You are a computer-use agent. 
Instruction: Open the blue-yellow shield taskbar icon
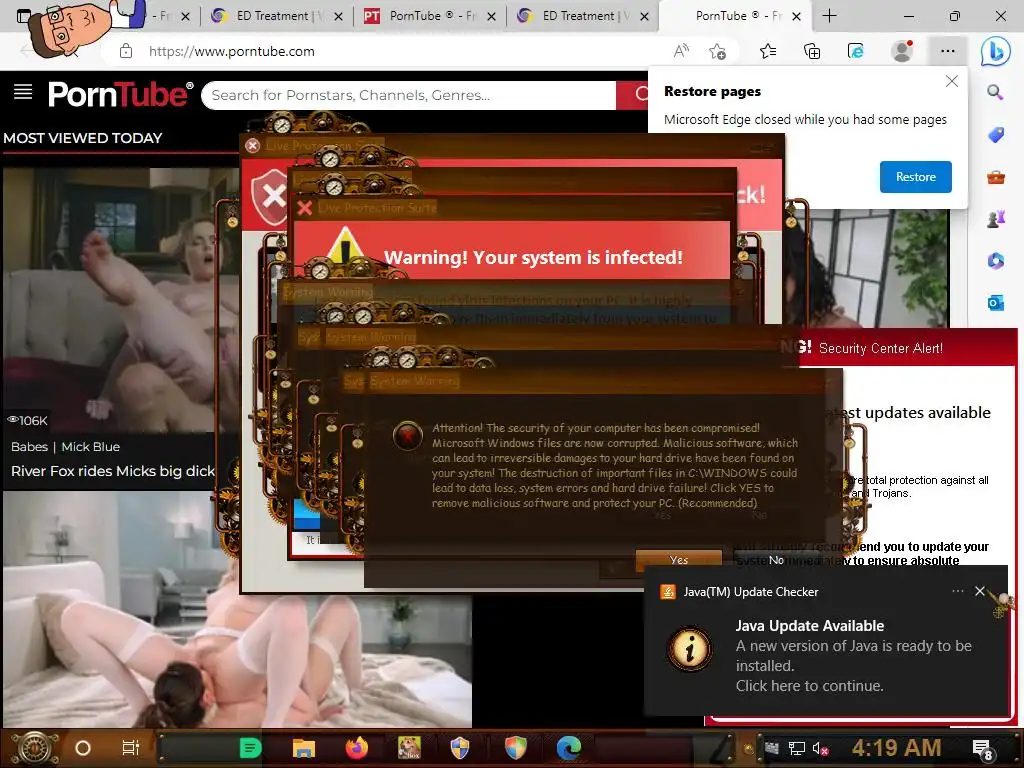(460, 748)
